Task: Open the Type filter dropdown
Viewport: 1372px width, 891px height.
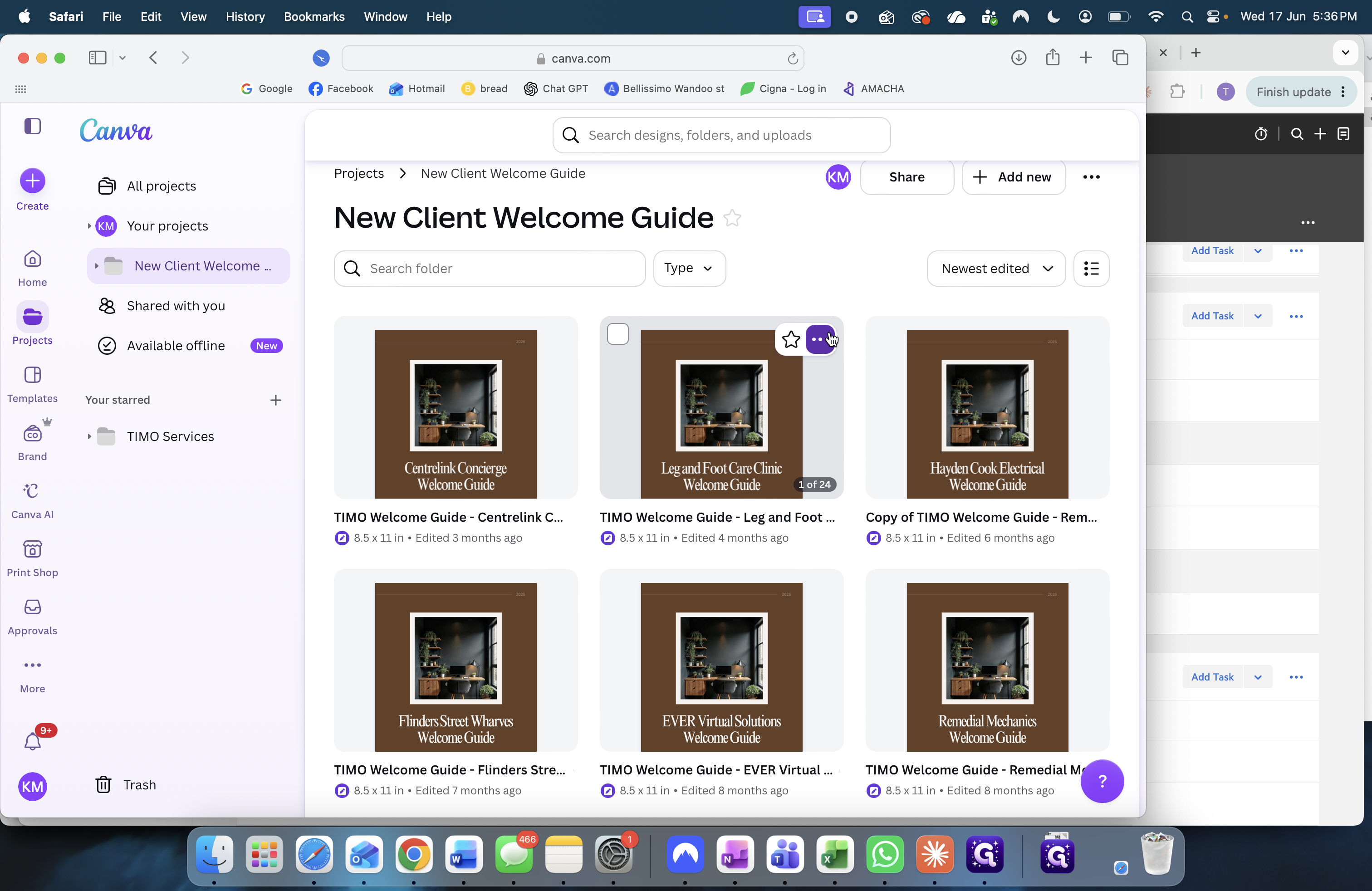Action: click(689, 269)
